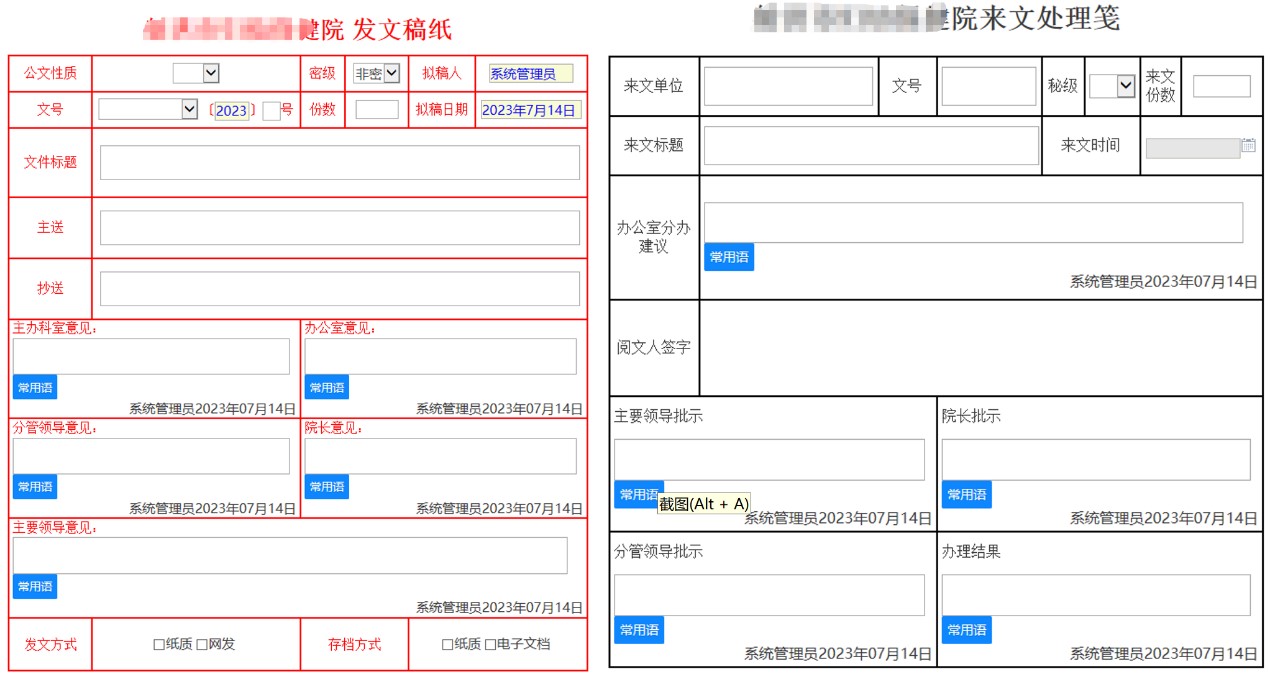
Task: Click 常用语 button under 院长意见
Action: point(327,487)
